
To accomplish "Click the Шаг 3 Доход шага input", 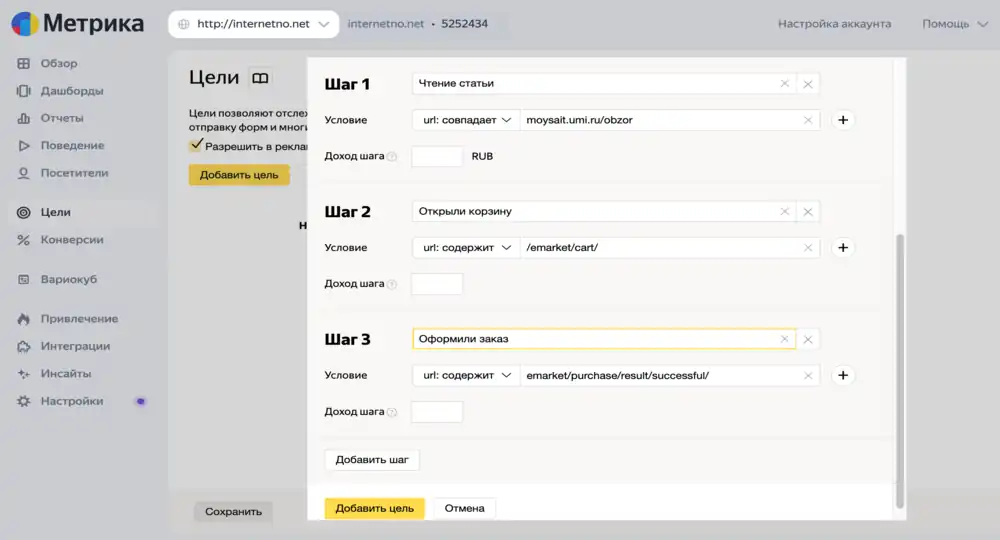I will tap(437, 412).
